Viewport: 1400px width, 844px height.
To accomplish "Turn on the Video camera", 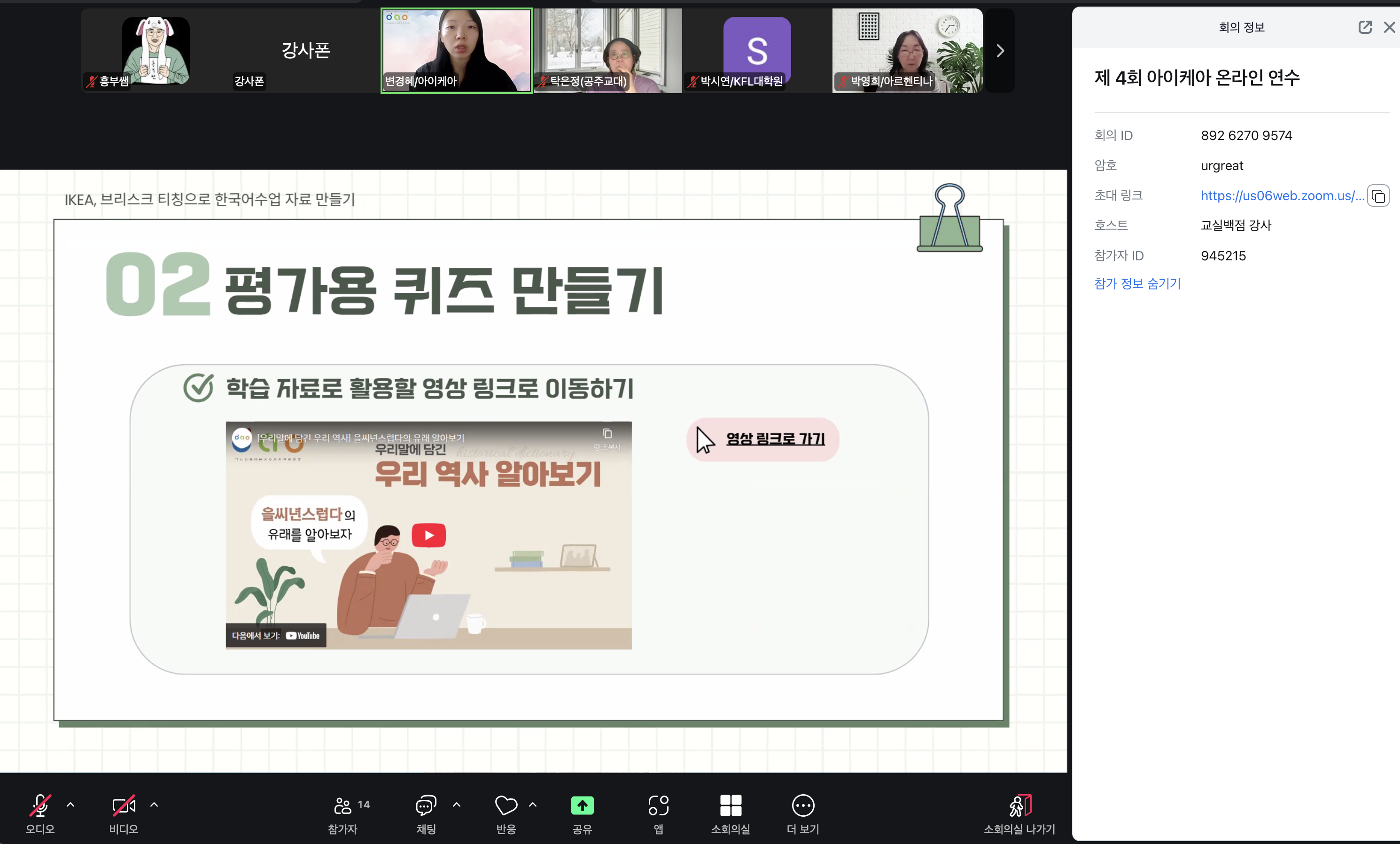I will pos(123,805).
